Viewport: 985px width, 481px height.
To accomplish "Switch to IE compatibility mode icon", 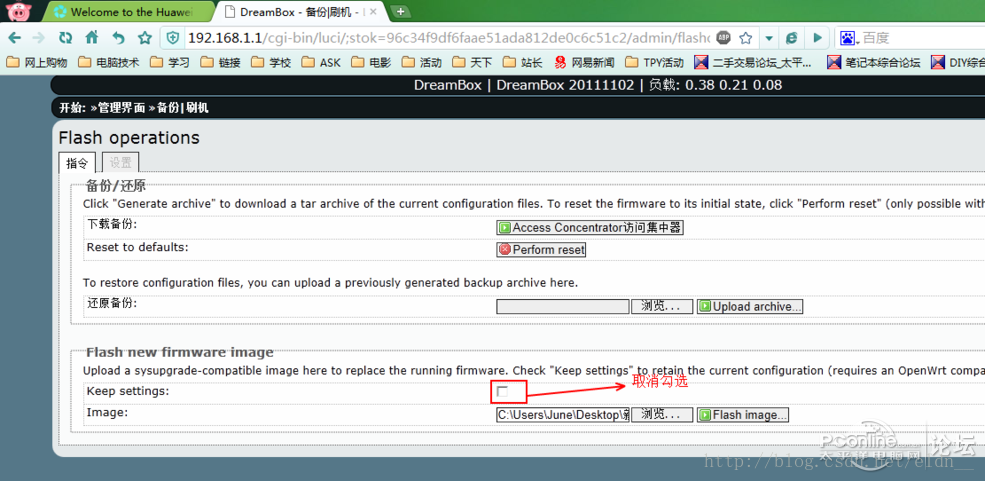I will (792, 38).
